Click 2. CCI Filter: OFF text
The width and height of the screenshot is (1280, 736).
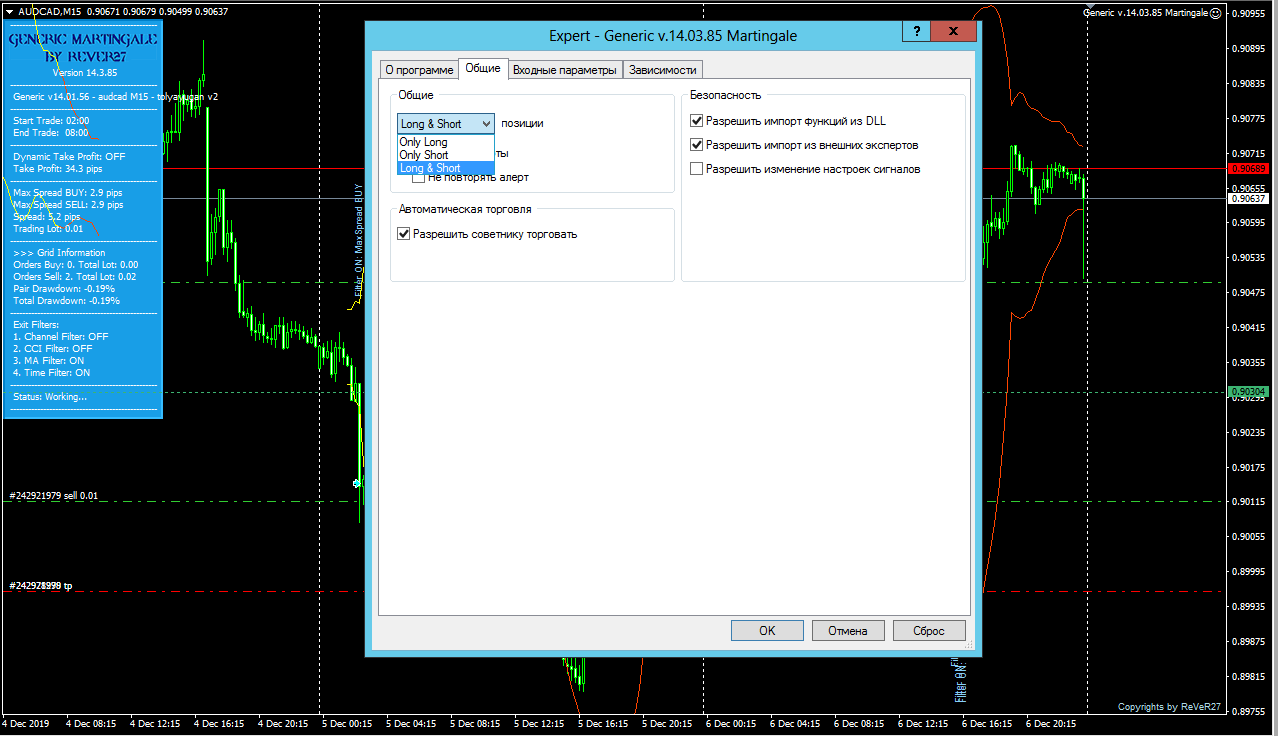coord(53,349)
